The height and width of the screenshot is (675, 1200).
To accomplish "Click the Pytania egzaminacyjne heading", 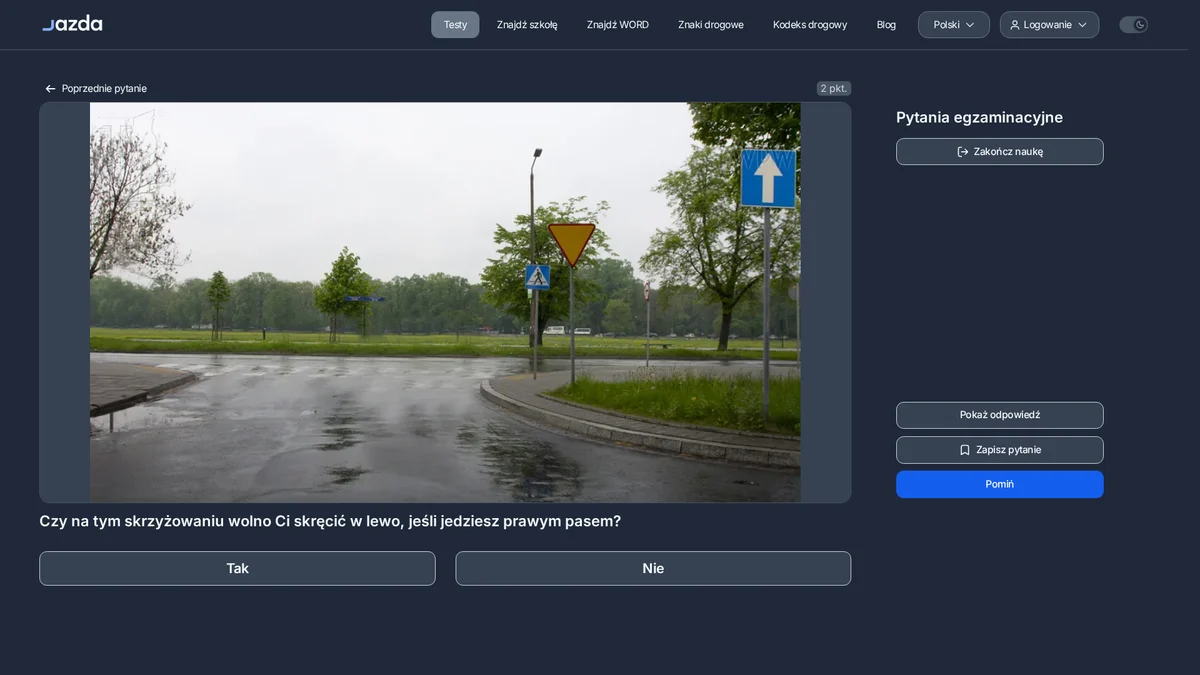I will coord(979,117).
